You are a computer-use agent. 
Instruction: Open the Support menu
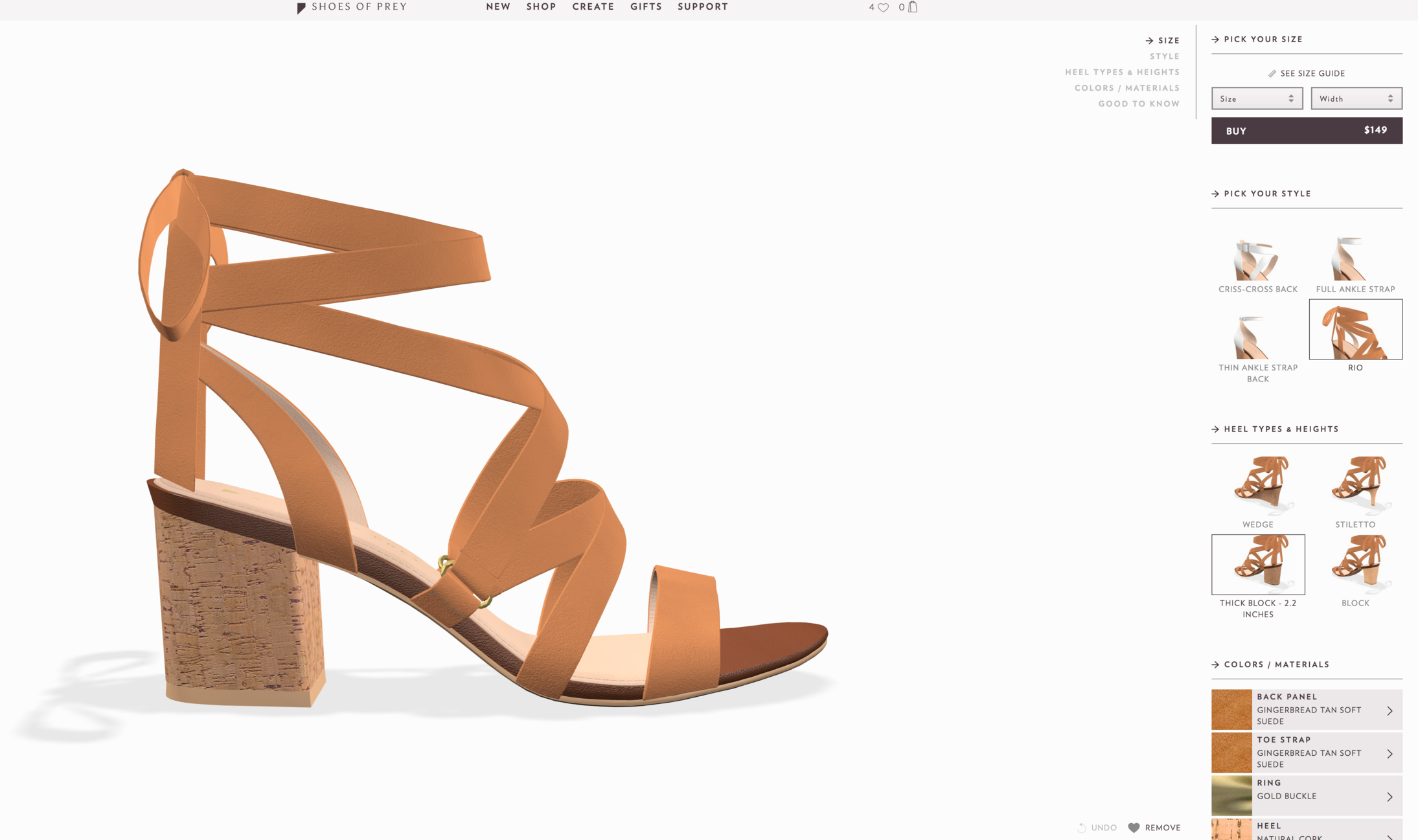[x=702, y=7]
